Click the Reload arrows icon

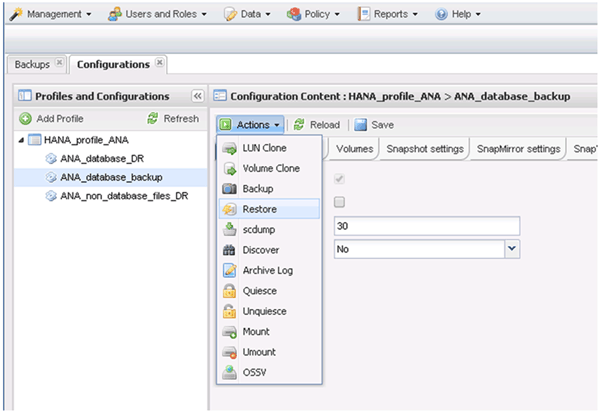coord(299,125)
